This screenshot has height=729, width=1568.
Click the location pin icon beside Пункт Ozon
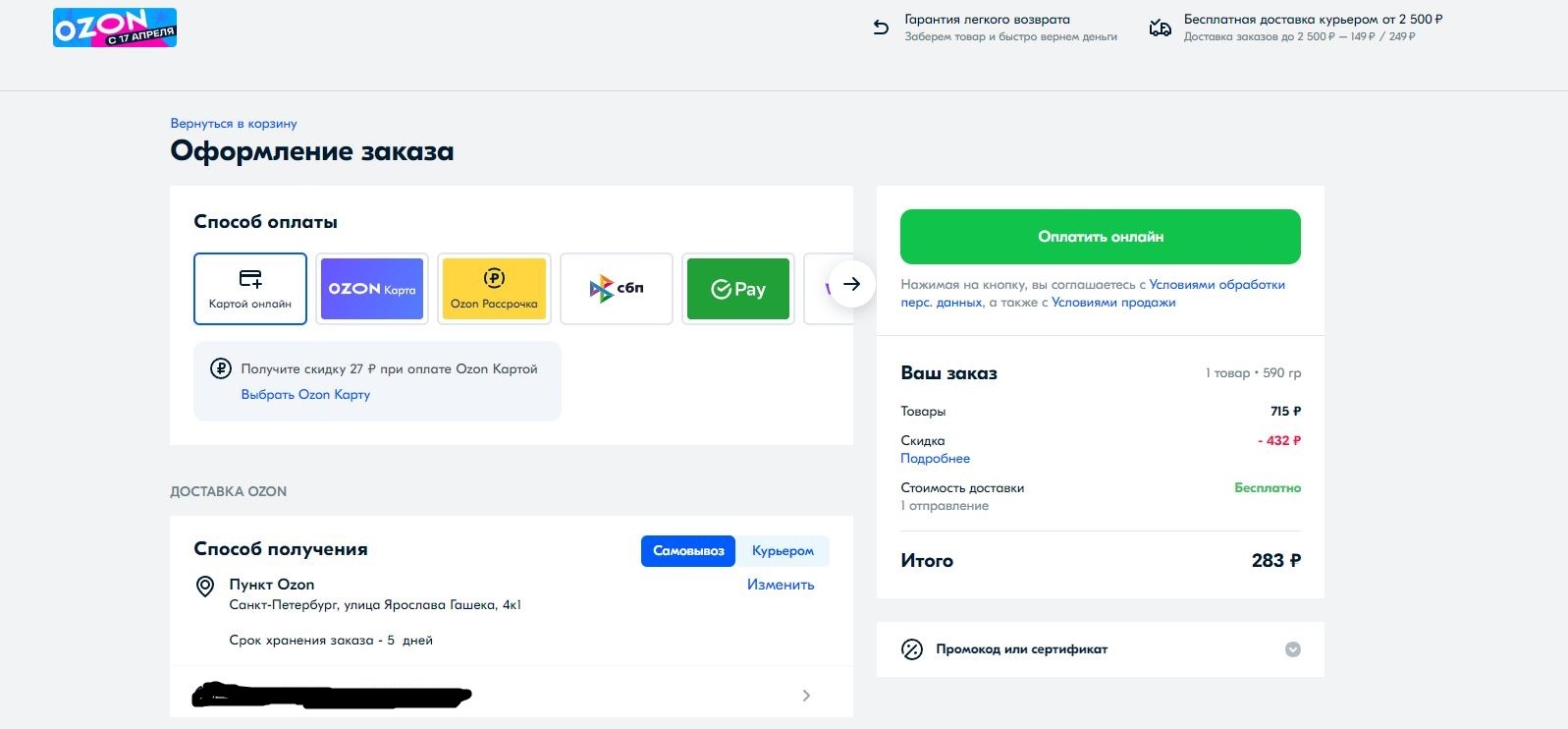[205, 587]
